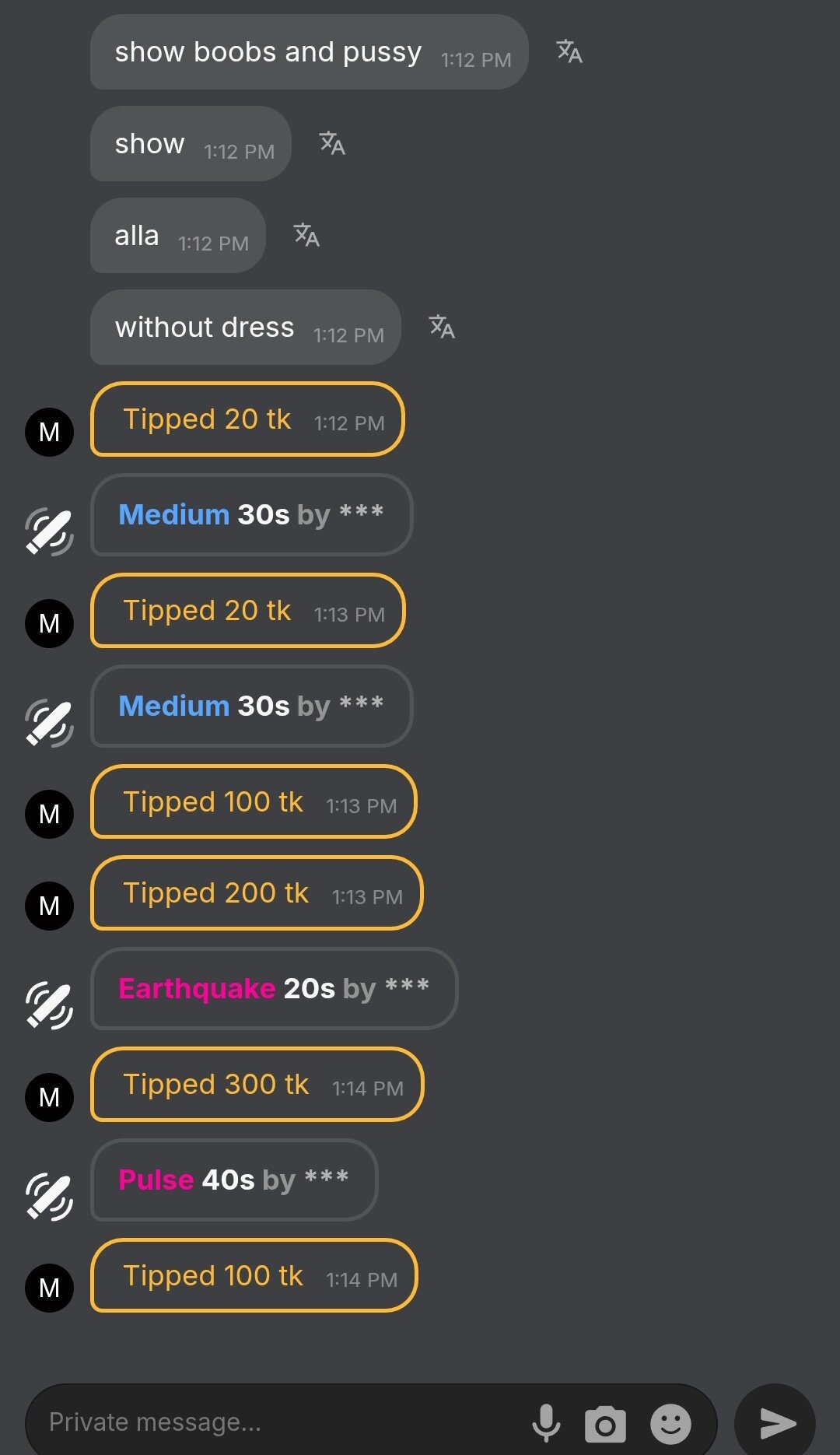Tap the "Tipped 100 tk" bubble at 1:14 PM

click(x=254, y=1276)
